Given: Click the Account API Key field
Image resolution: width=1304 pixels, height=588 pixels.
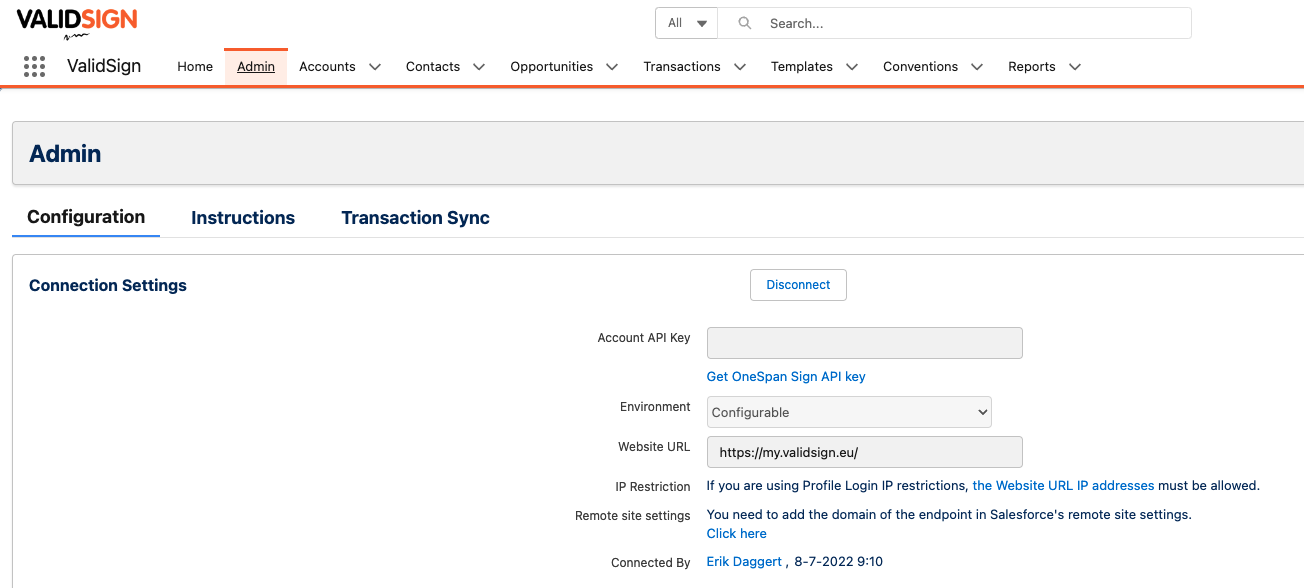Looking at the screenshot, I should pos(865,343).
